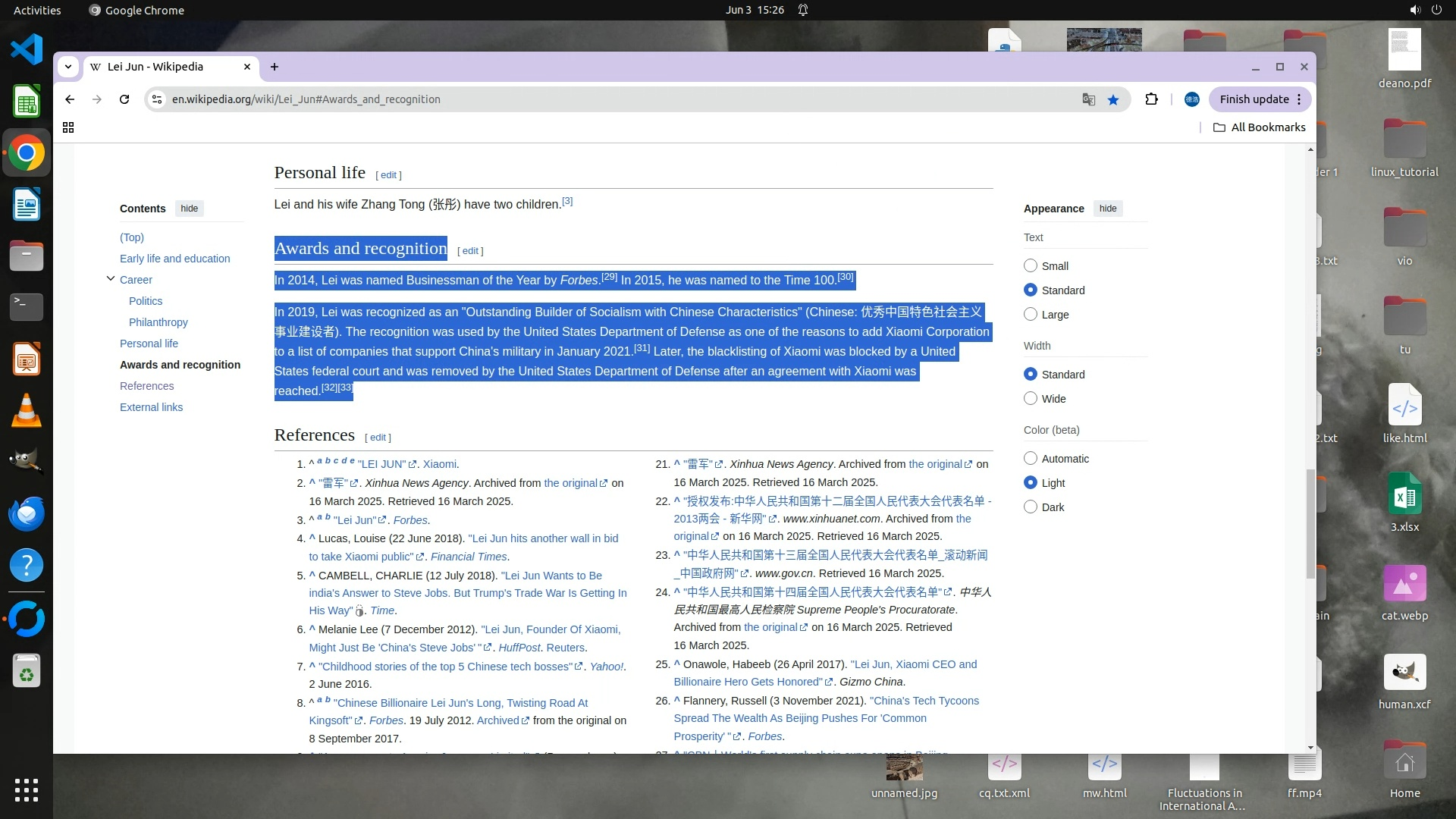
Task: Click the page vertical scrollbar thumb
Action: pos(1310,523)
